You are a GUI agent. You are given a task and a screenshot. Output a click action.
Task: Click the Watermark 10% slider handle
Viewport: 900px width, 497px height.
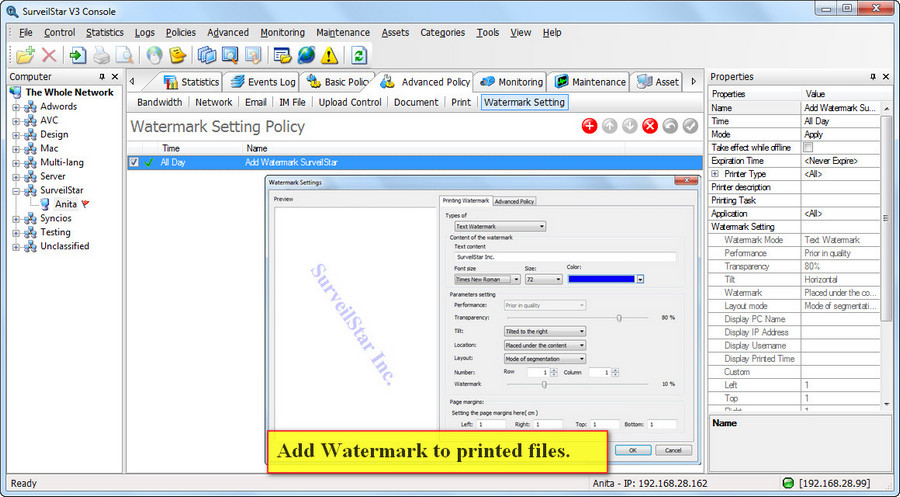pyautogui.click(x=544, y=385)
